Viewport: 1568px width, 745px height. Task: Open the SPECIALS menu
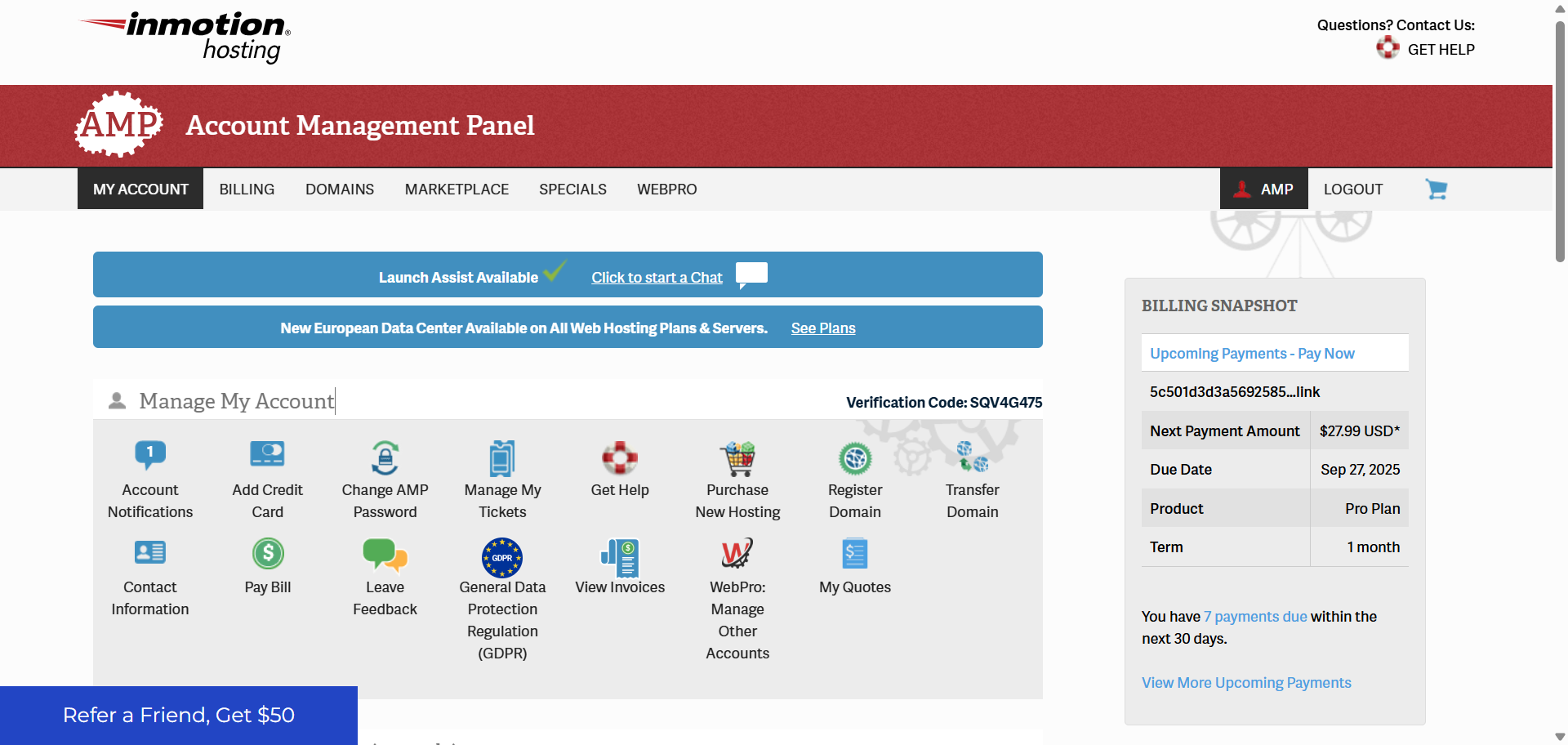point(572,189)
